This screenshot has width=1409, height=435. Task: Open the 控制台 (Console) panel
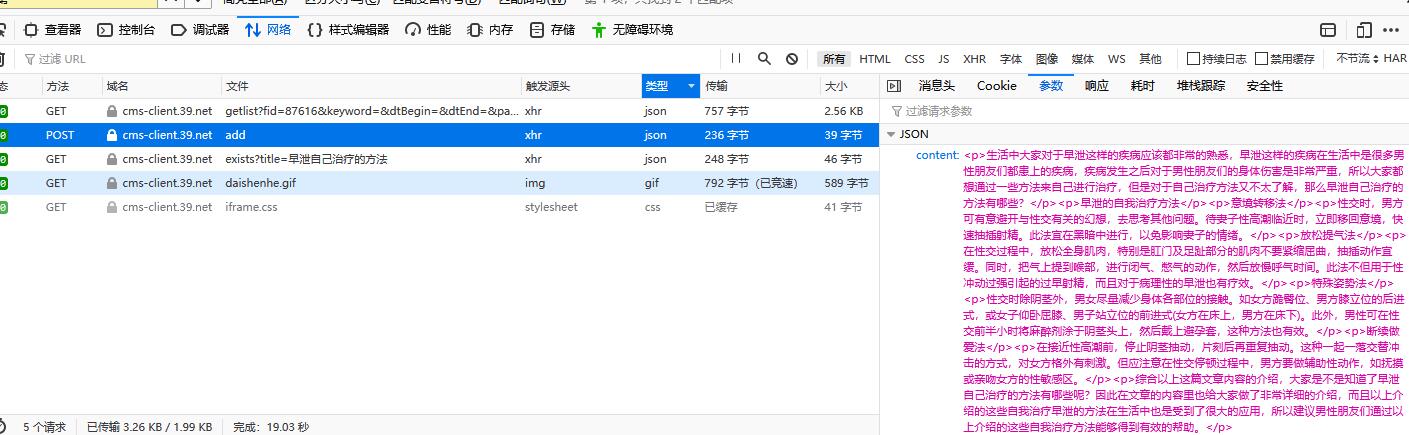125,30
